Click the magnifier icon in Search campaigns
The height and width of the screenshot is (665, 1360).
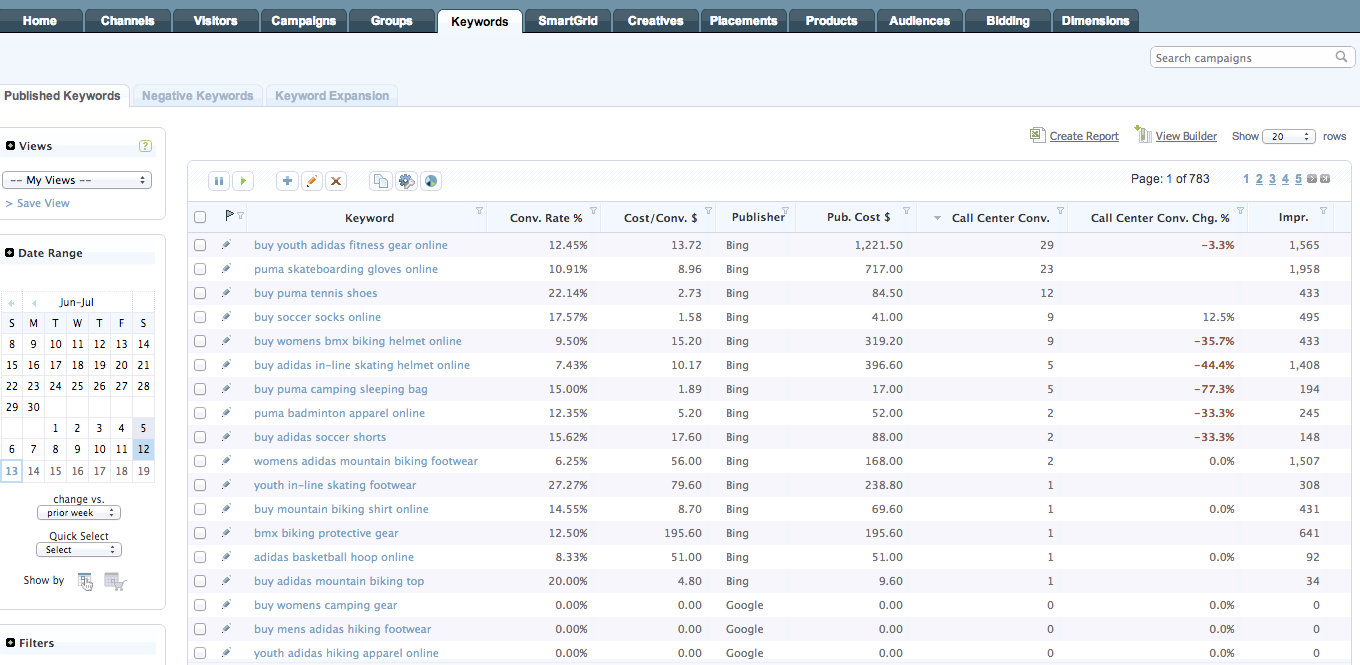[1343, 57]
